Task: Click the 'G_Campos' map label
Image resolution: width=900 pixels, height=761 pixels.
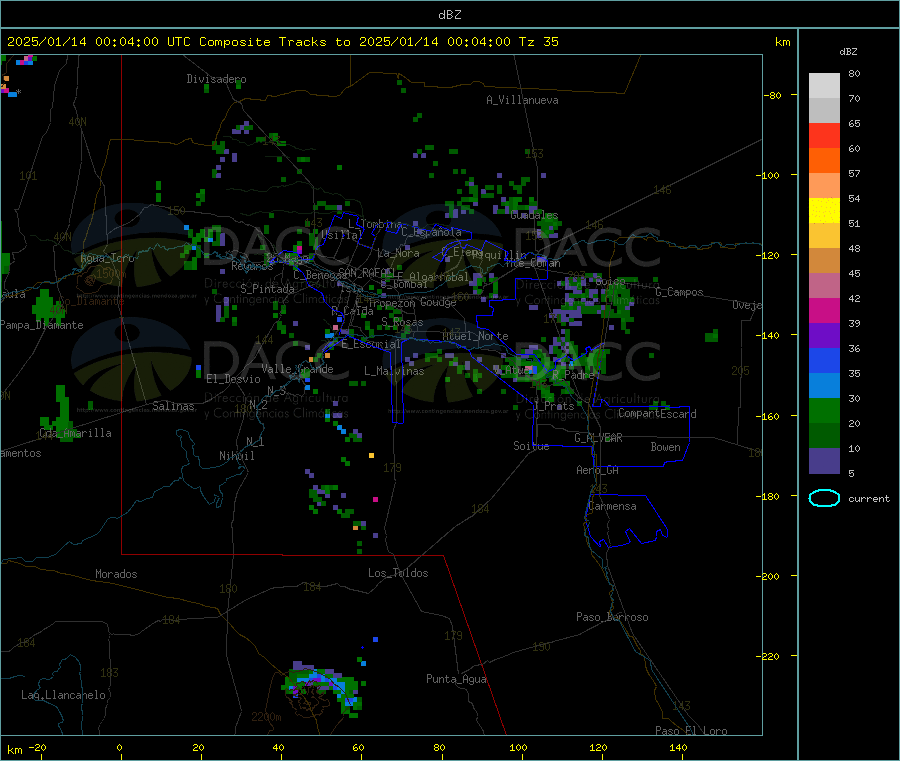Action: (679, 292)
